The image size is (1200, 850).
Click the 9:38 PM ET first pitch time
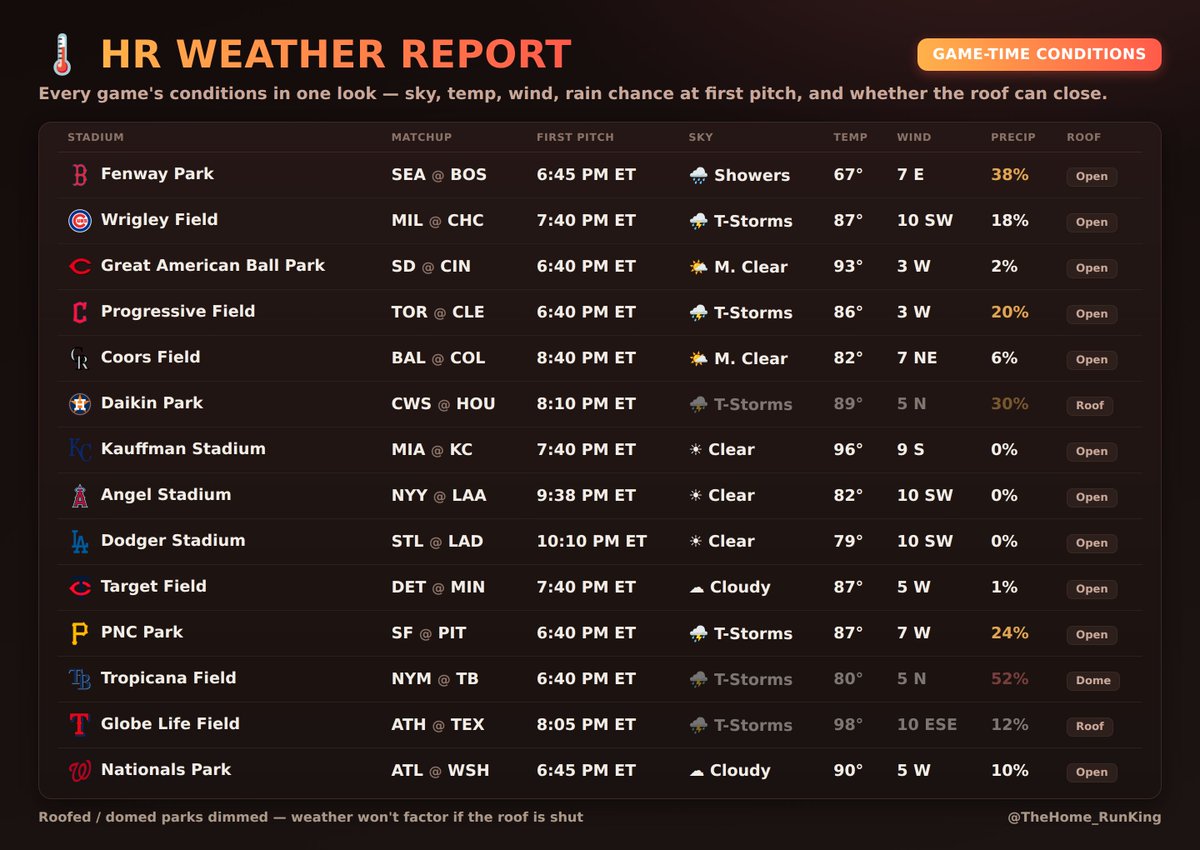[x=586, y=496]
